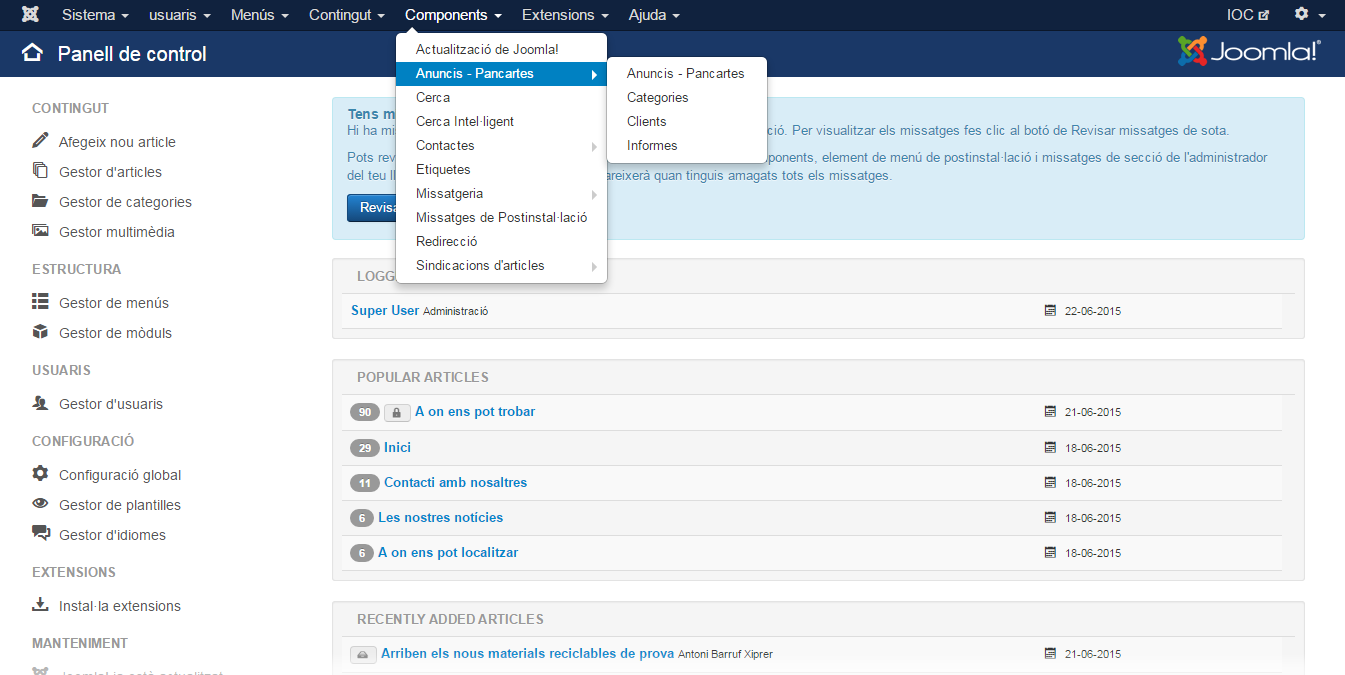Choose Etiquetes from the Components menu

tap(443, 170)
